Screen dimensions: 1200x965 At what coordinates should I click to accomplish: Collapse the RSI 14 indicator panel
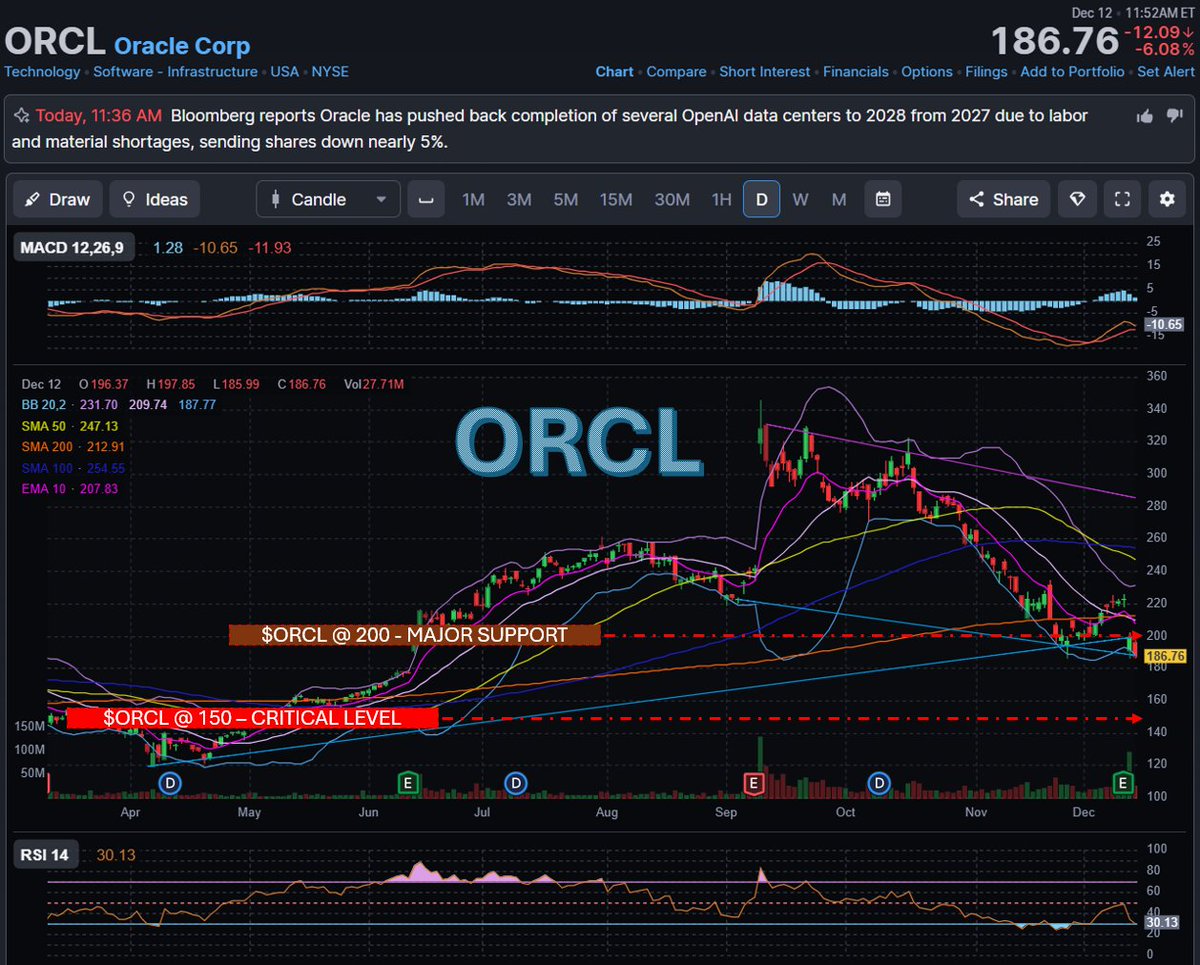(45, 854)
